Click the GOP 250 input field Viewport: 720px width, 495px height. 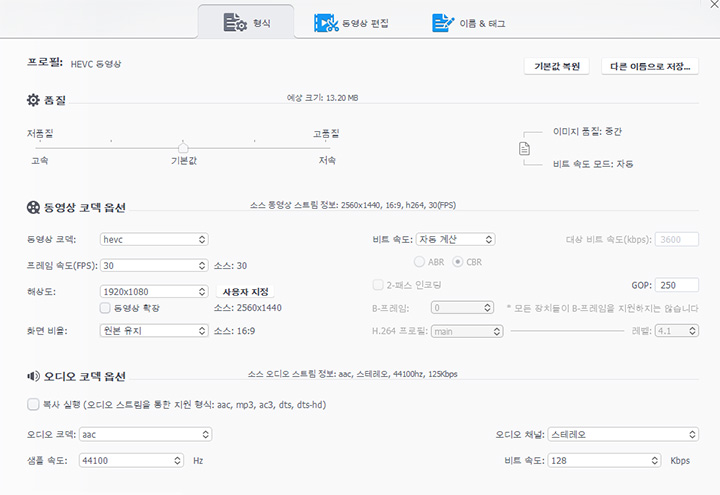click(x=677, y=285)
